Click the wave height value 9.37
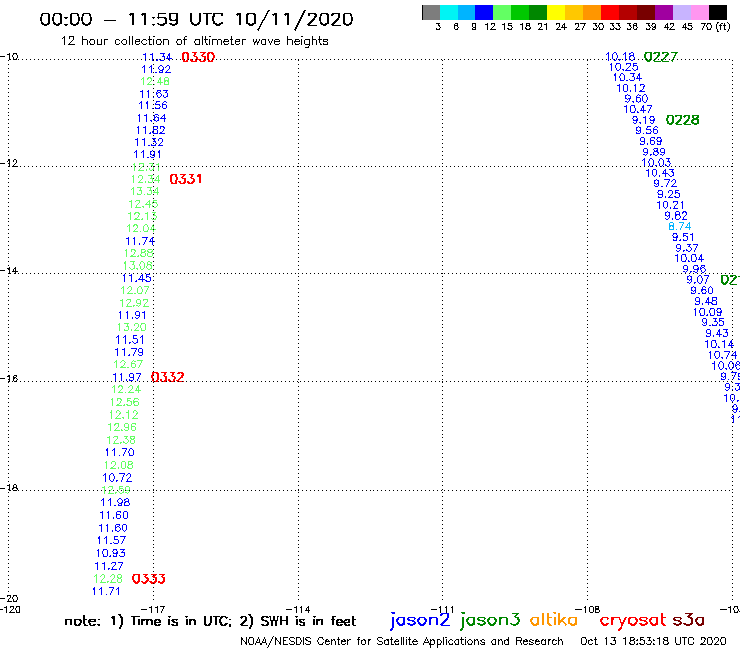The width and height of the screenshot is (740, 650). (687, 248)
